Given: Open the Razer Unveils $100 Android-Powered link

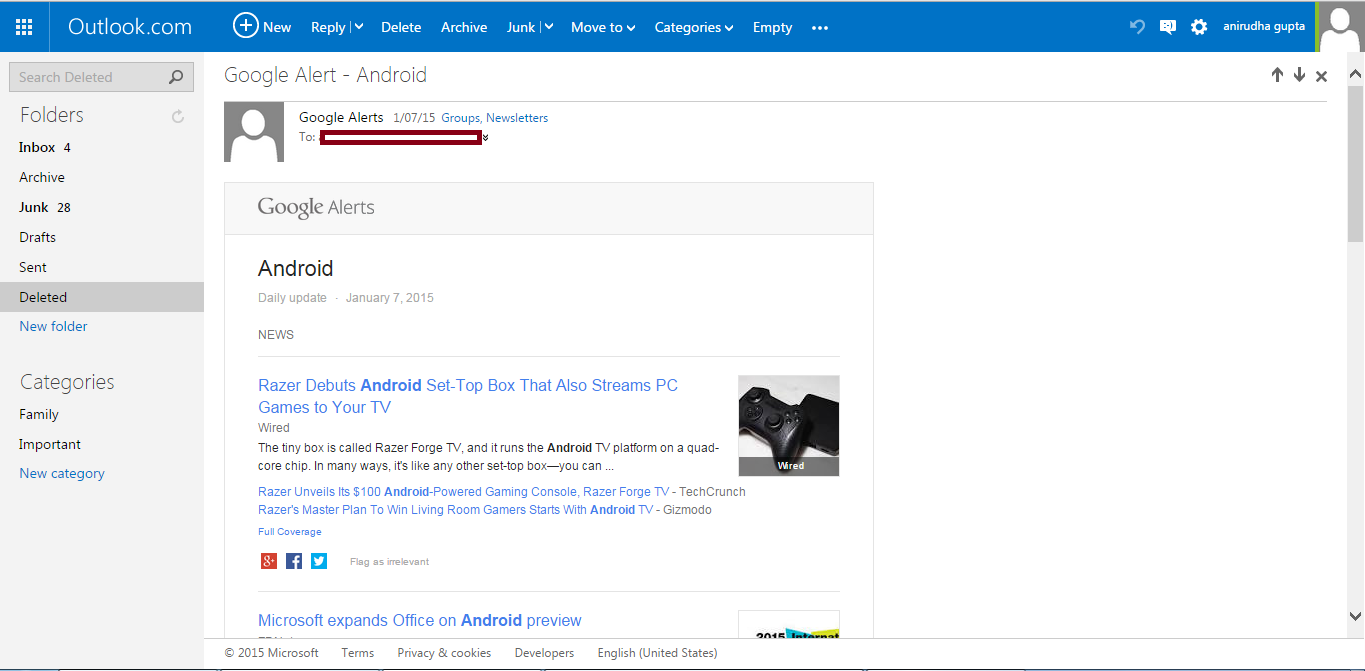Looking at the screenshot, I should [x=464, y=491].
